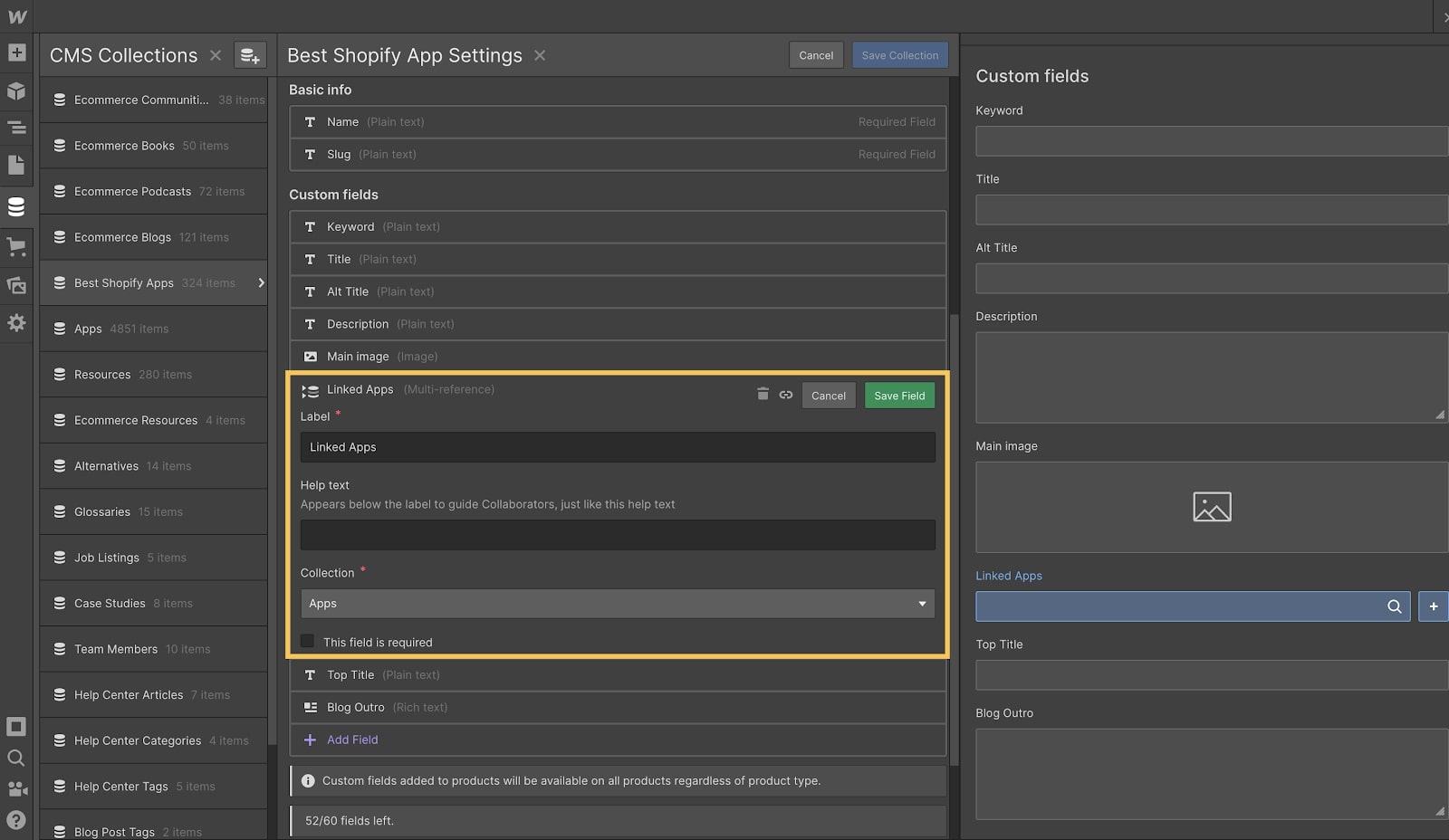The image size is (1449, 840).
Task: Open the Assets images icon in sidebar
Action: tap(16, 285)
